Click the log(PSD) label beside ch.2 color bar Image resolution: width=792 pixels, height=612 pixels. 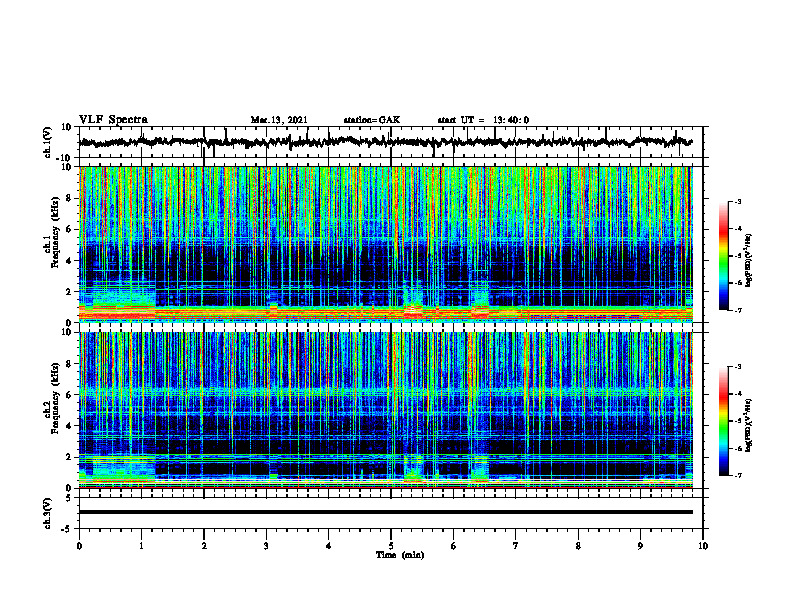pyautogui.click(x=749, y=425)
